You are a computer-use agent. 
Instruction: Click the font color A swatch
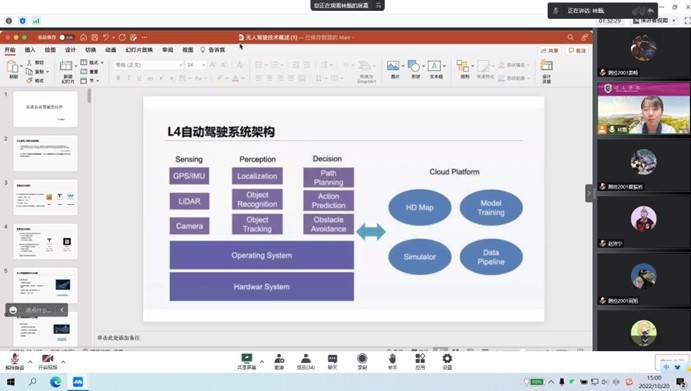click(236, 78)
